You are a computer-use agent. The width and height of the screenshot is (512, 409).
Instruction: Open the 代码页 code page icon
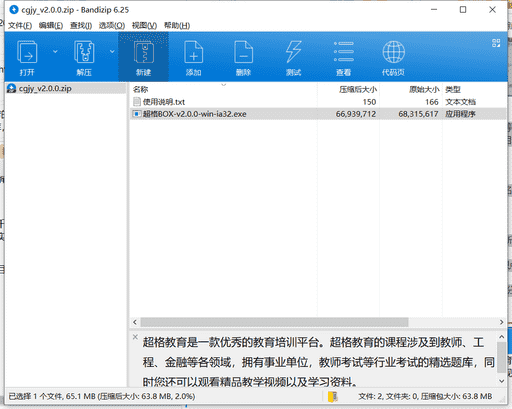click(x=393, y=57)
